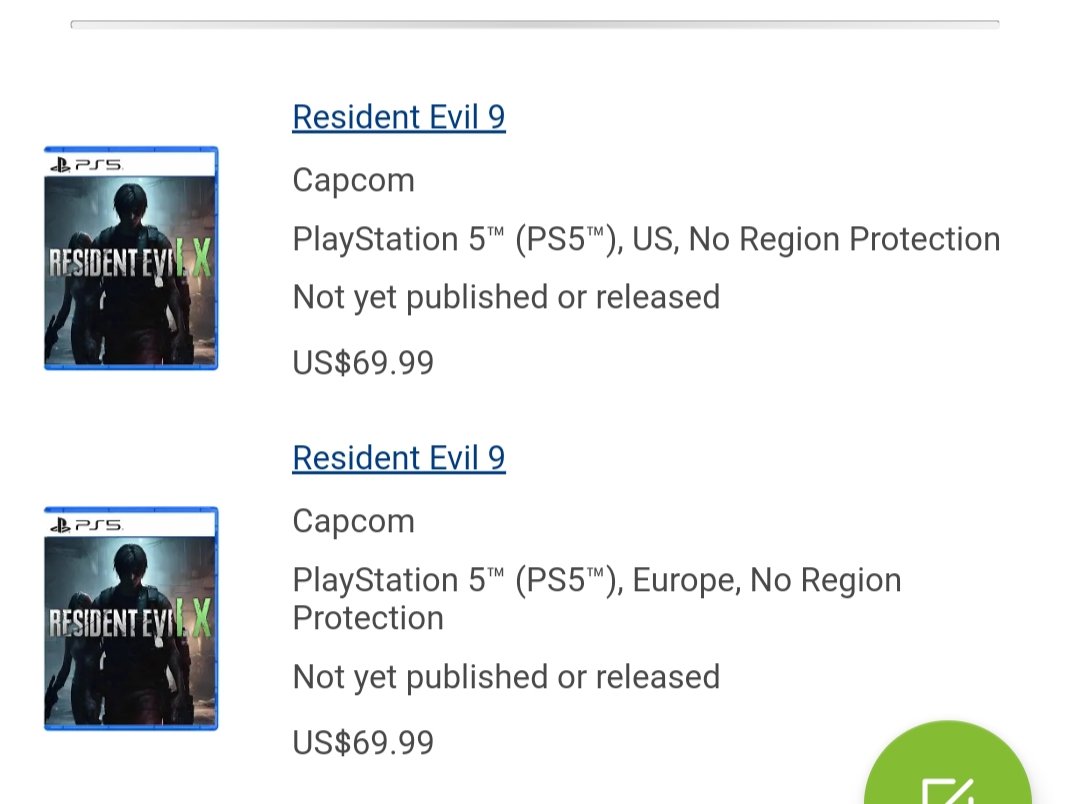Click Capcom publisher text in Europe listing

353,522
